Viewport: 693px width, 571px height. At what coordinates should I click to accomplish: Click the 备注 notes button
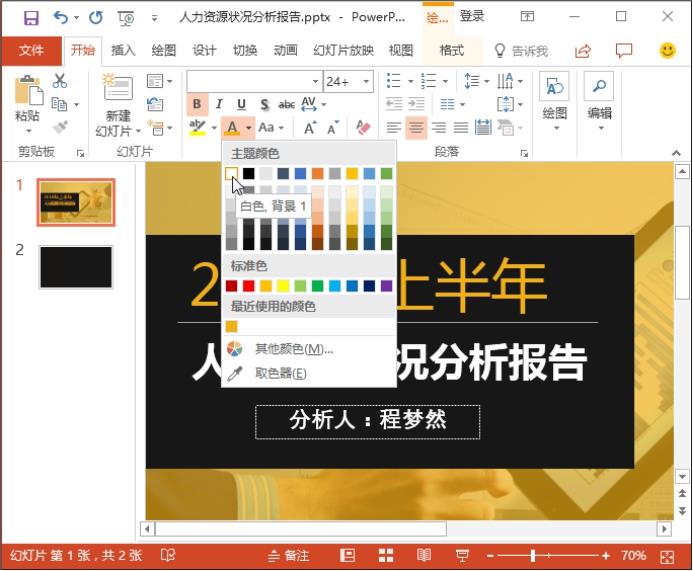pos(289,555)
